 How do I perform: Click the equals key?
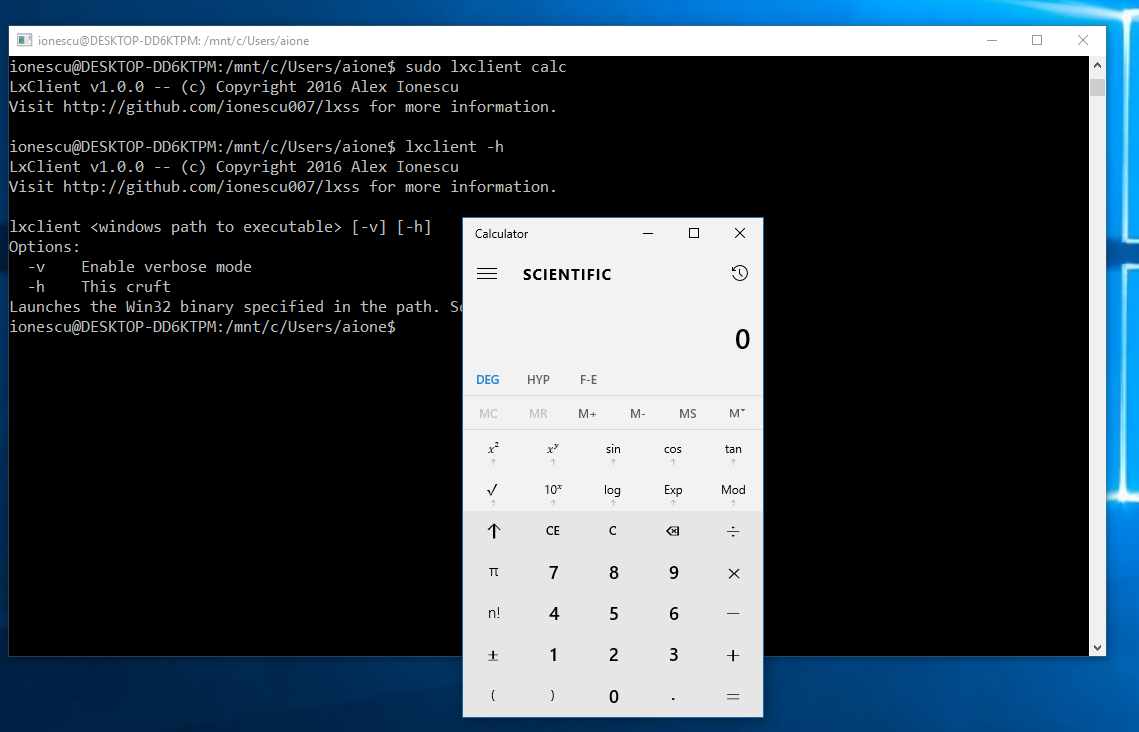click(x=733, y=696)
